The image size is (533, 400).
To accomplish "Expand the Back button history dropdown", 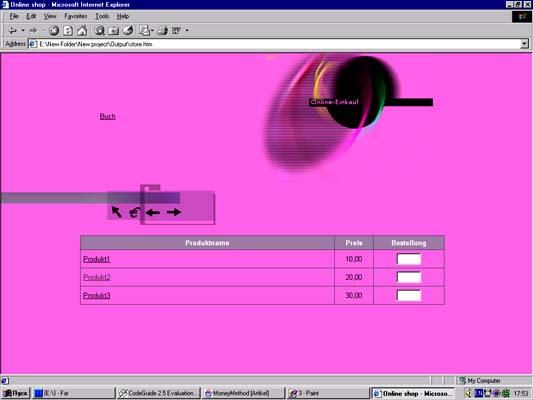I will [x=23, y=31].
